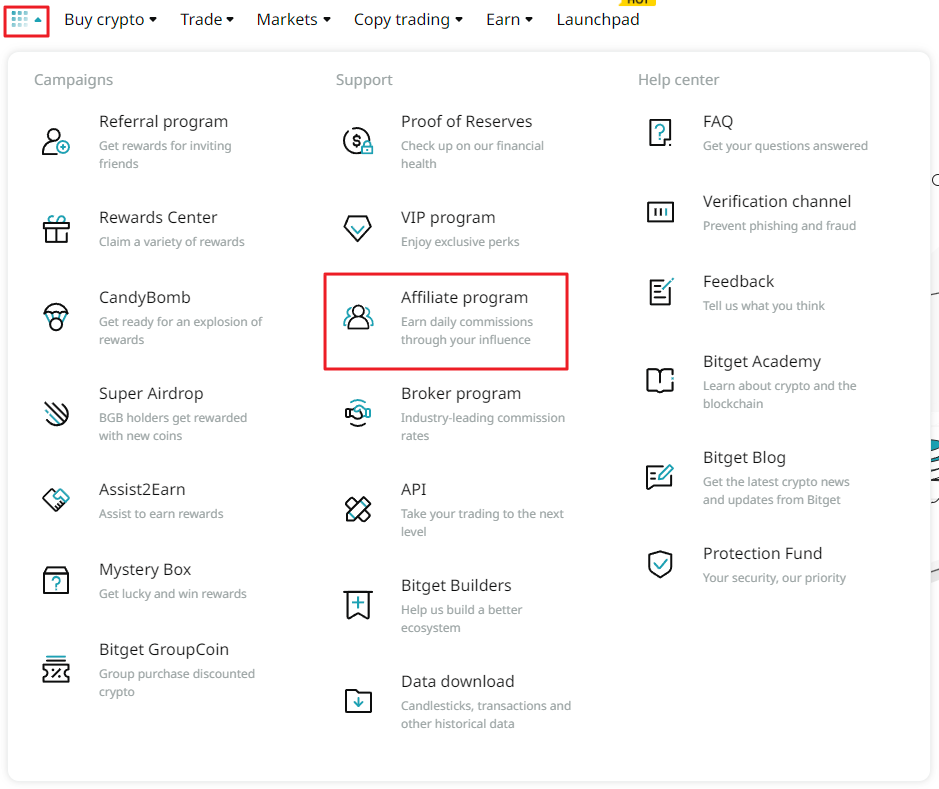The image size is (939, 789).
Task: Open Broker program title link
Action: tap(461, 393)
